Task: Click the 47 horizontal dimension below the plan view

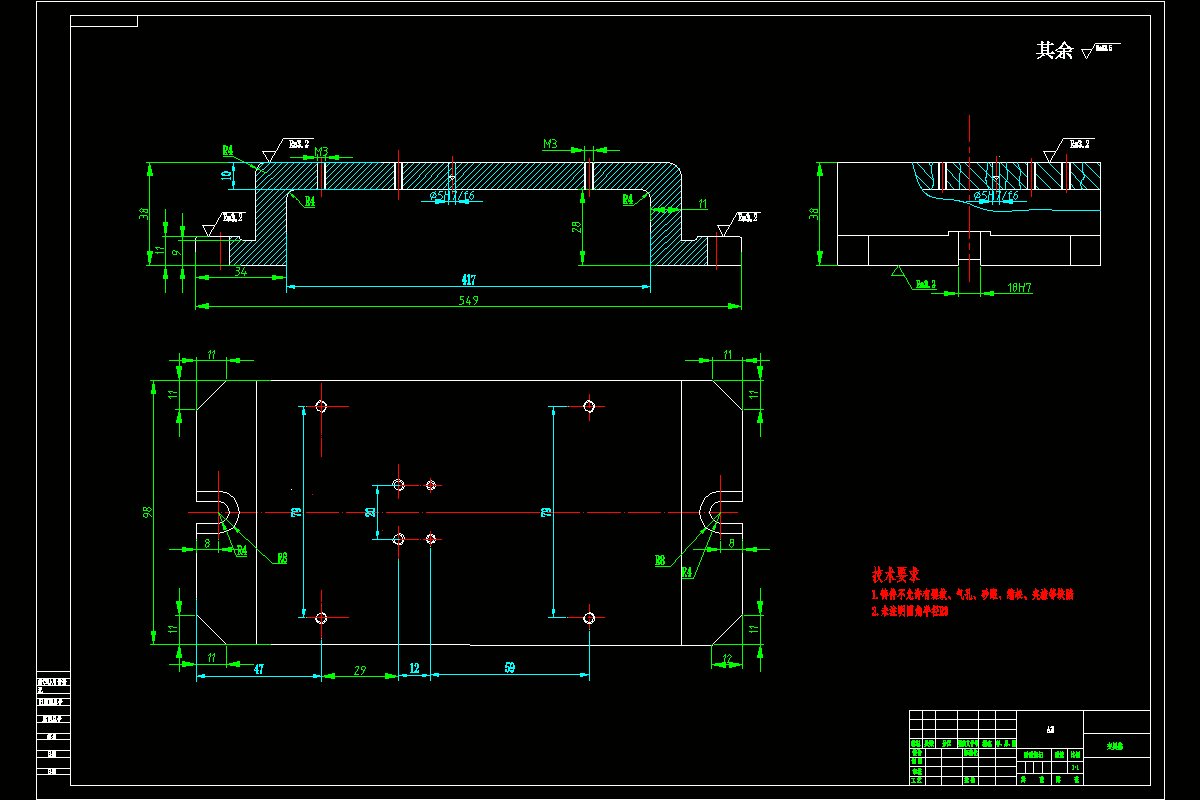Action: (258, 667)
